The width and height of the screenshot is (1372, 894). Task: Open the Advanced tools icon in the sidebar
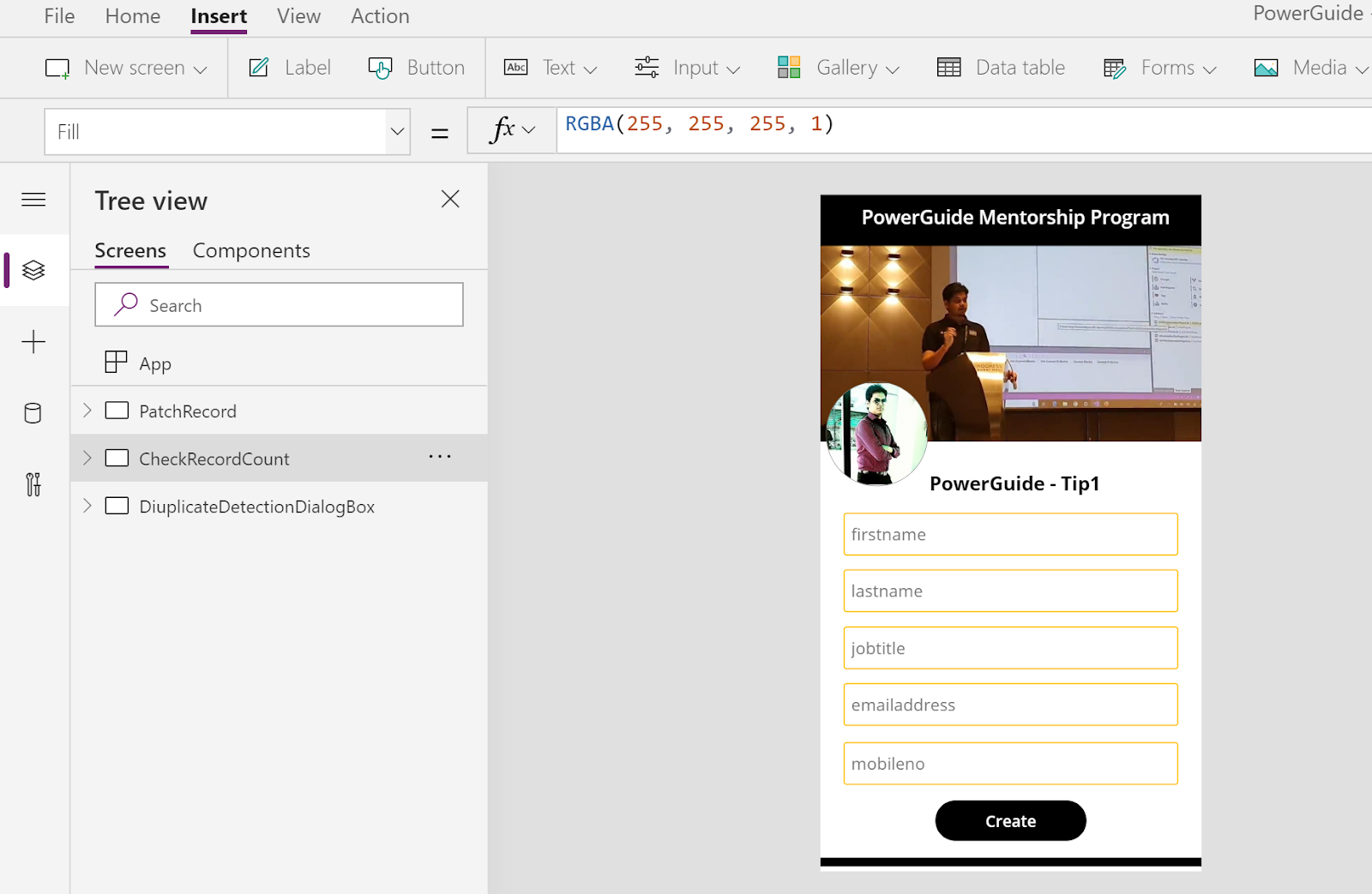point(33,484)
